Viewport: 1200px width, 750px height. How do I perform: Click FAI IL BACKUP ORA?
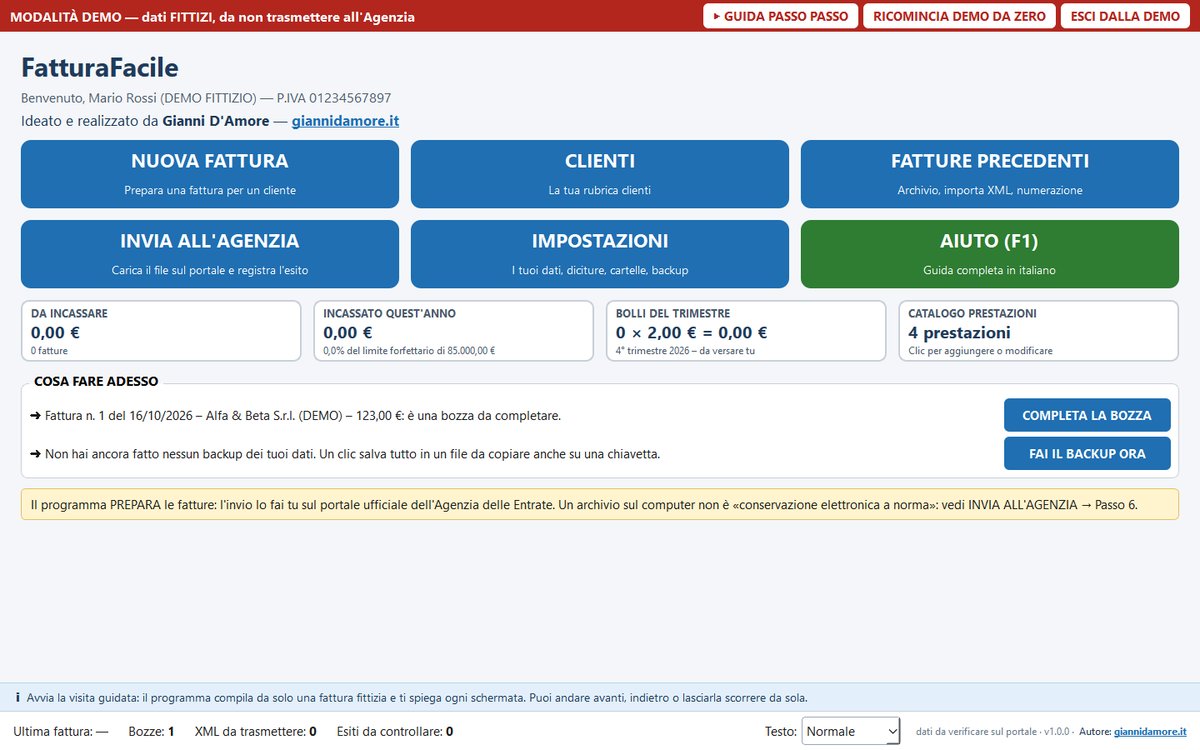pos(1087,453)
